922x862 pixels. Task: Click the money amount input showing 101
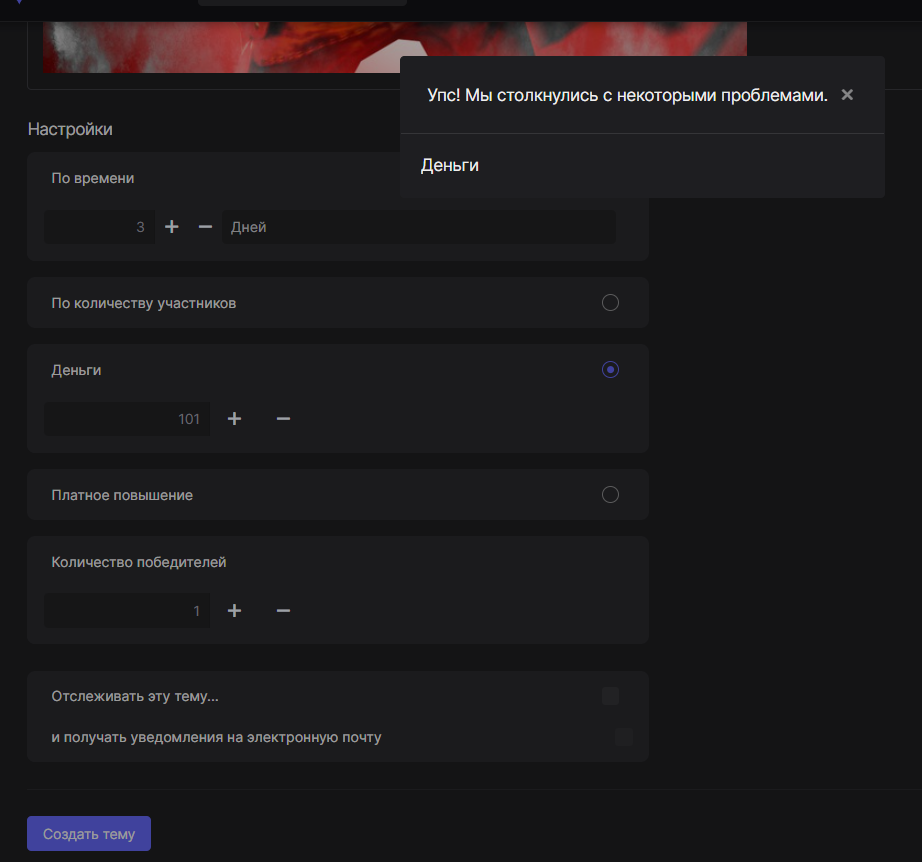[x=127, y=419]
